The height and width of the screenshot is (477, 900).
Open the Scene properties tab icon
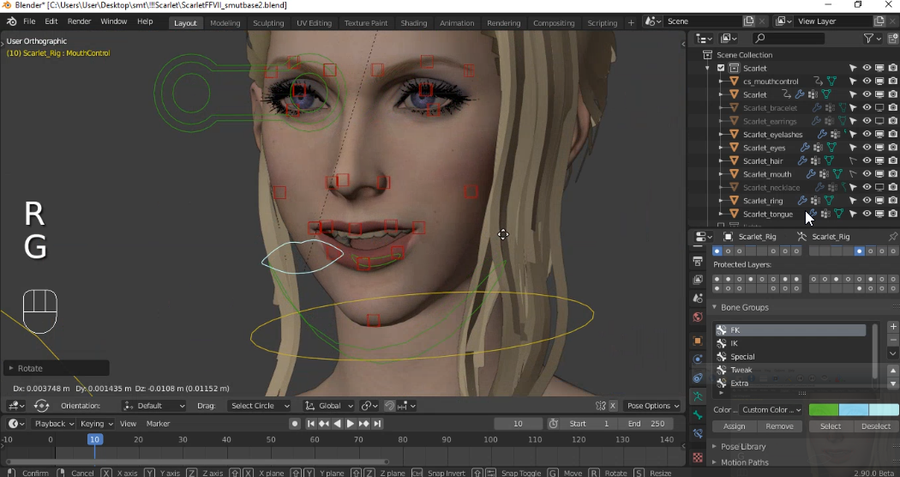click(x=698, y=298)
